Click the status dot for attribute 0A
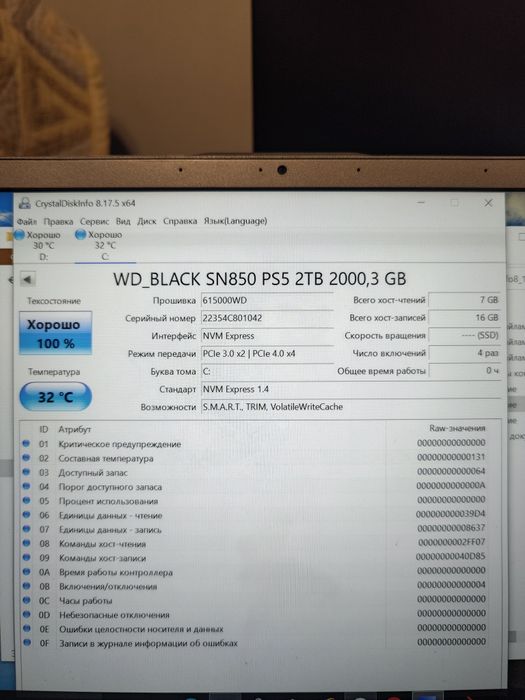The width and height of the screenshot is (525, 700). (x=26, y=572)
